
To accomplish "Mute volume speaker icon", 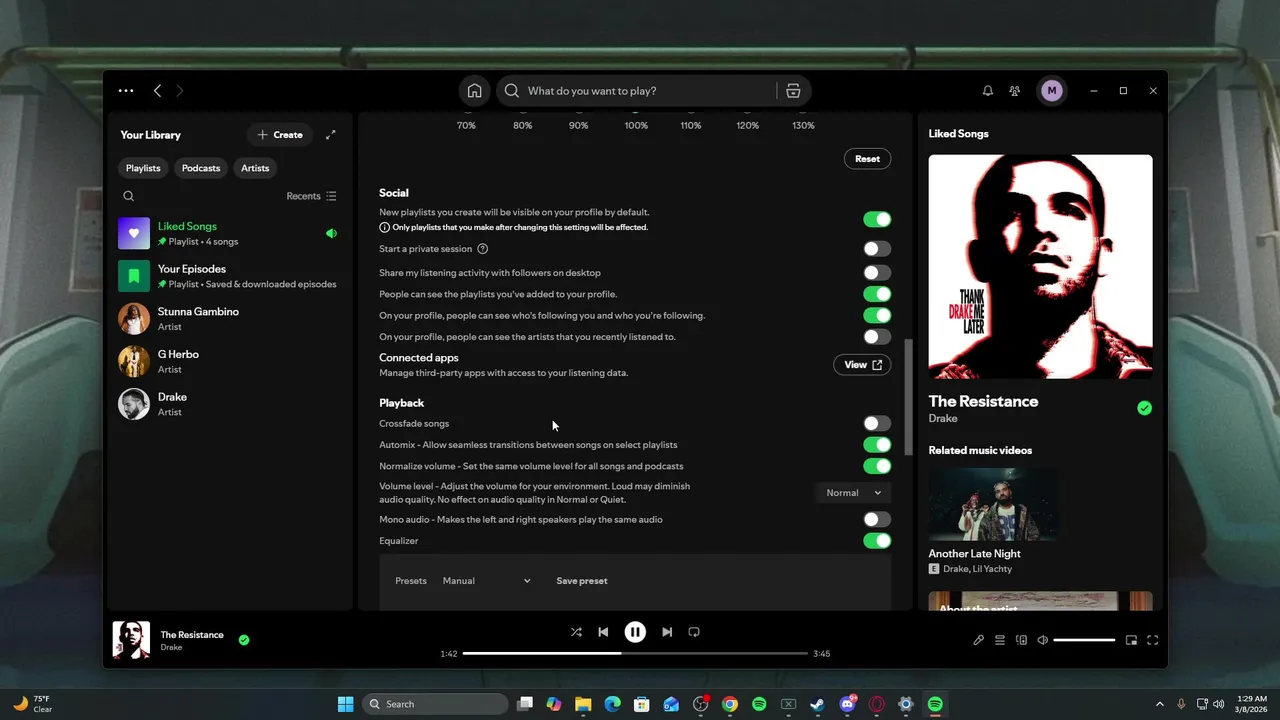I will [x=1043, y=640].
